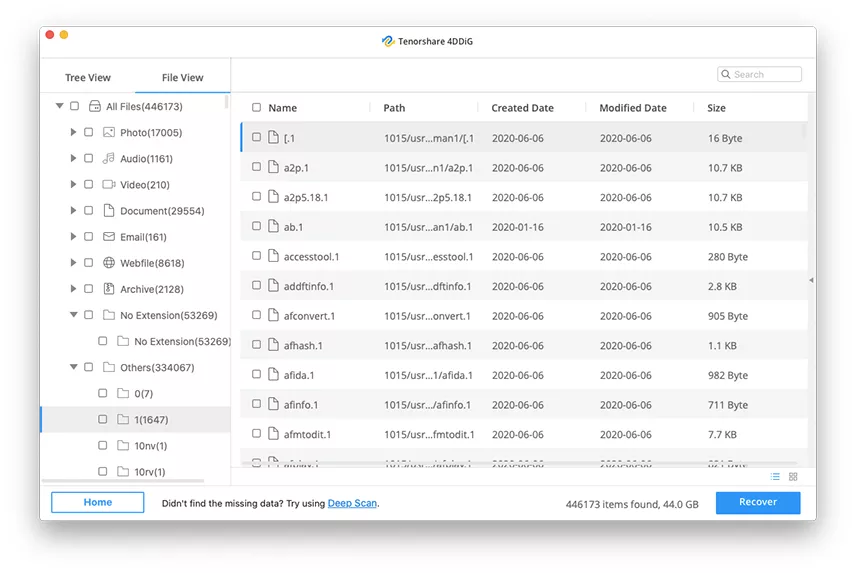Open the Deep Scan link
The height and width of the screenshot is (573, 855).
[x=352, y=503]
